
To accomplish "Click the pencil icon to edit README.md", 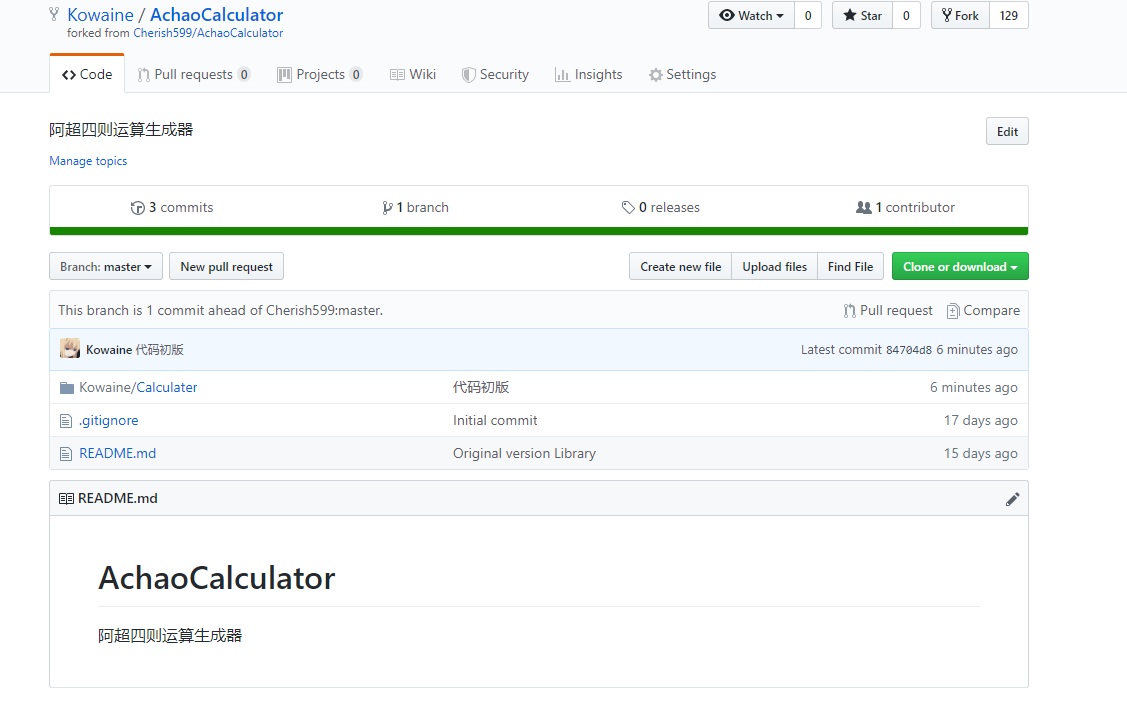I will click(1012, 499).
